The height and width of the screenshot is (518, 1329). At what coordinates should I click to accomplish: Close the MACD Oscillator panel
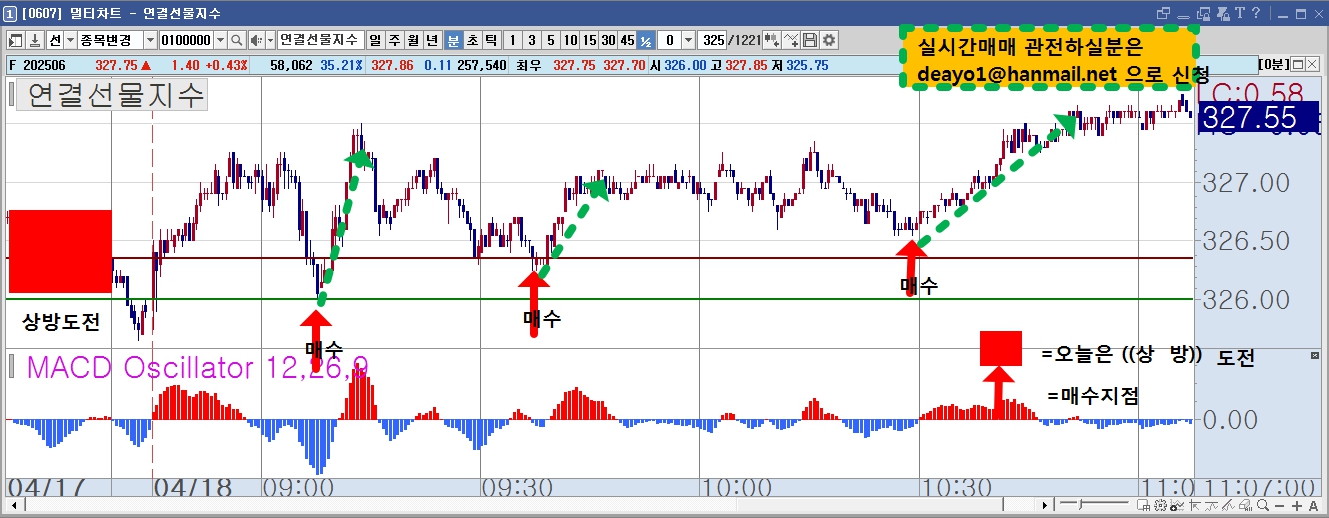[x=1315, y=355]
